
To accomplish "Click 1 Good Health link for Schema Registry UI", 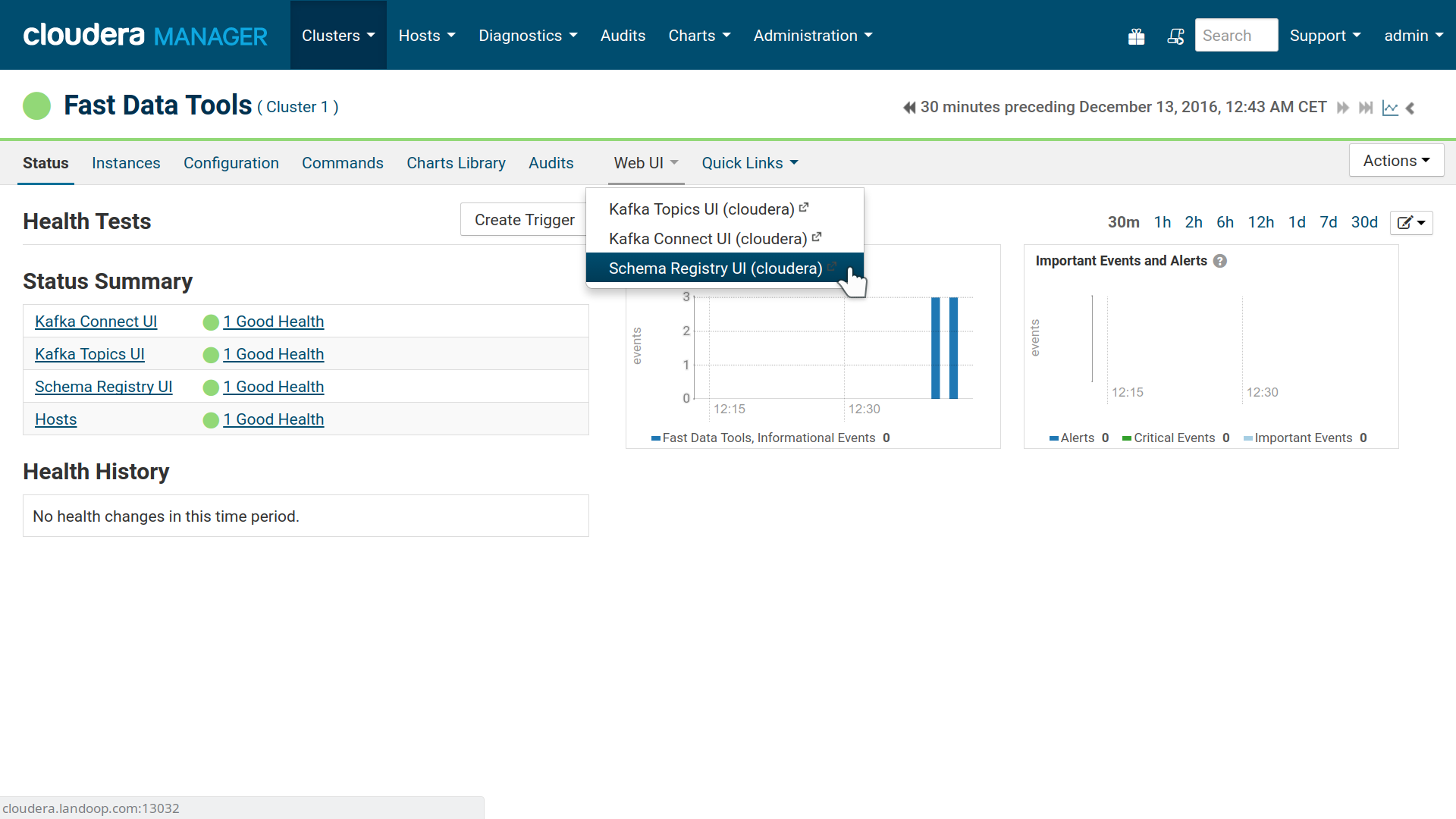I will tap(273, 387).
